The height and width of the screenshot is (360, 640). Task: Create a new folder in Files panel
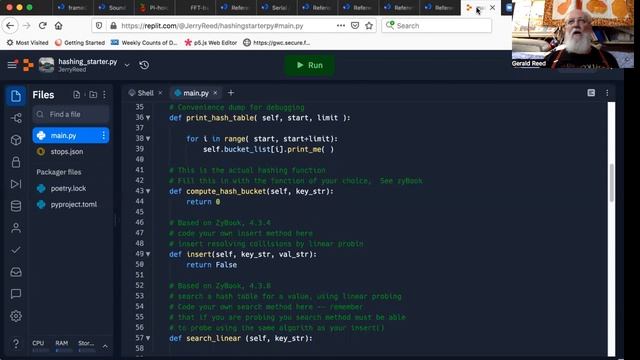coord(93,95)
